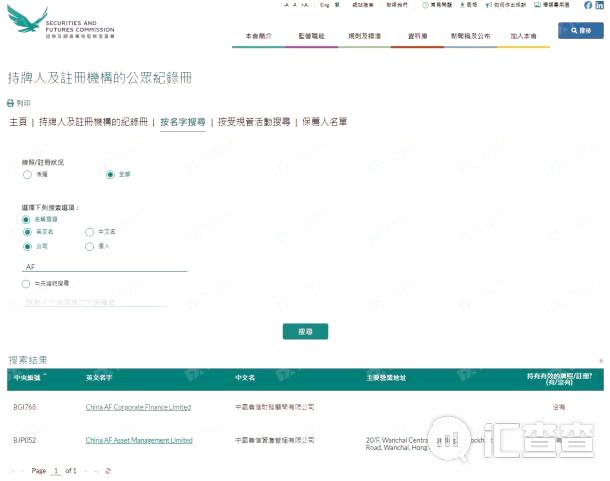
Task: Select the 全部 licence status radio
Action: tap(110, 174)
